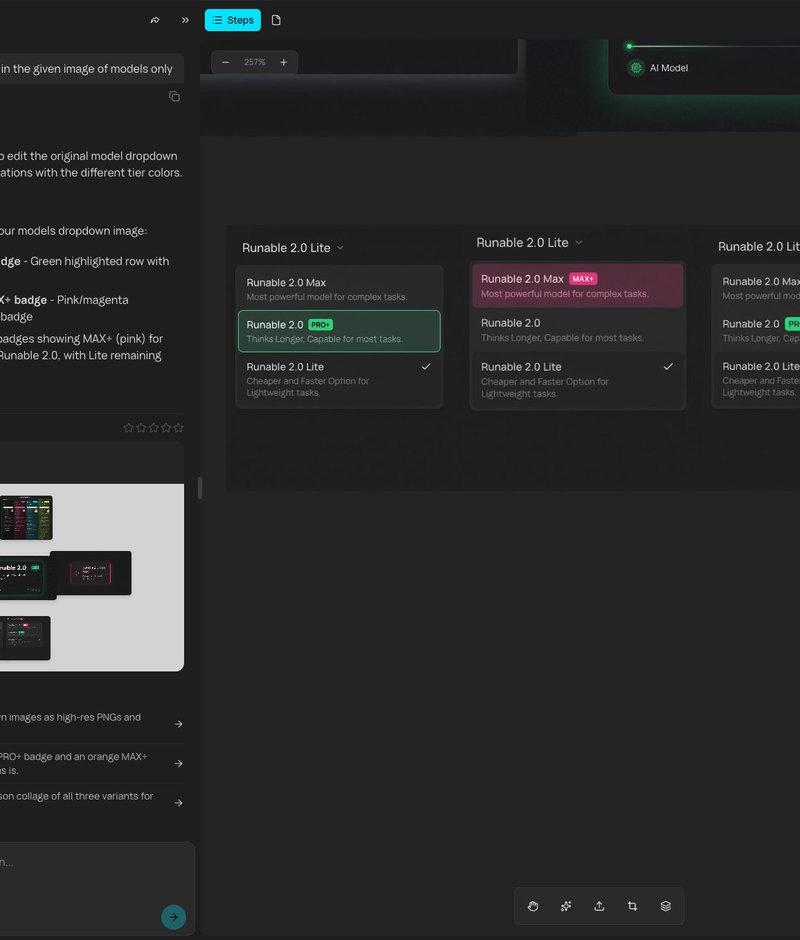Screen dimensions: 800x940
Task: Click the AI Model gear icon
Action: pyautogui.click(x=636, y=68)
